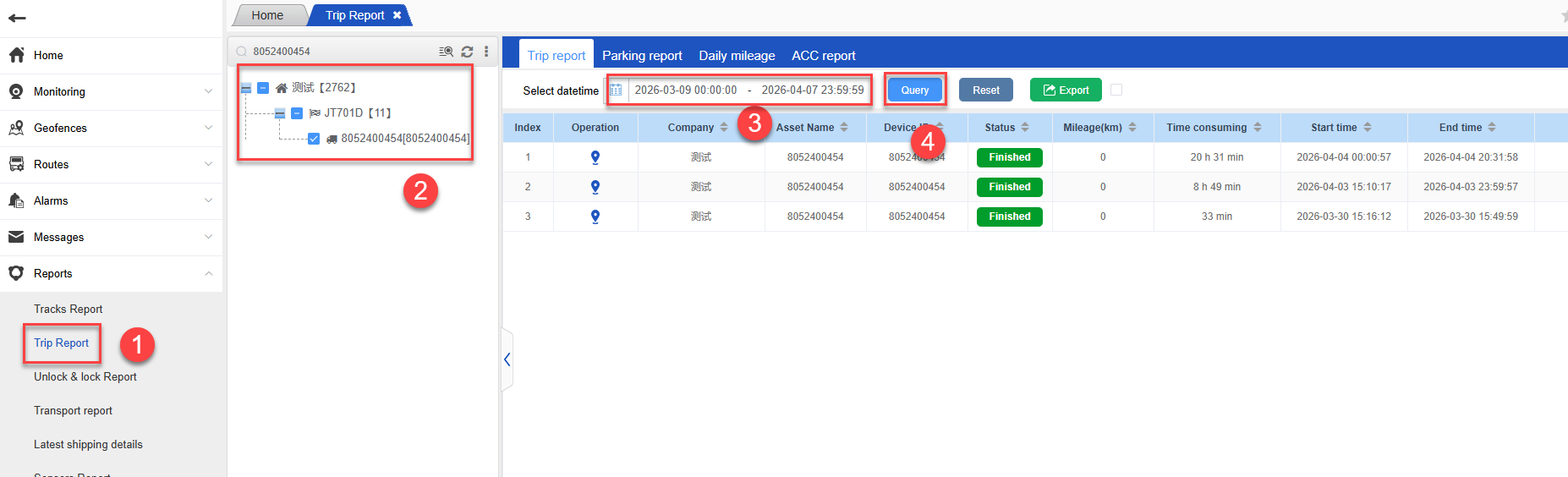Tick the checkbox next to Export

coord(1116,90)
